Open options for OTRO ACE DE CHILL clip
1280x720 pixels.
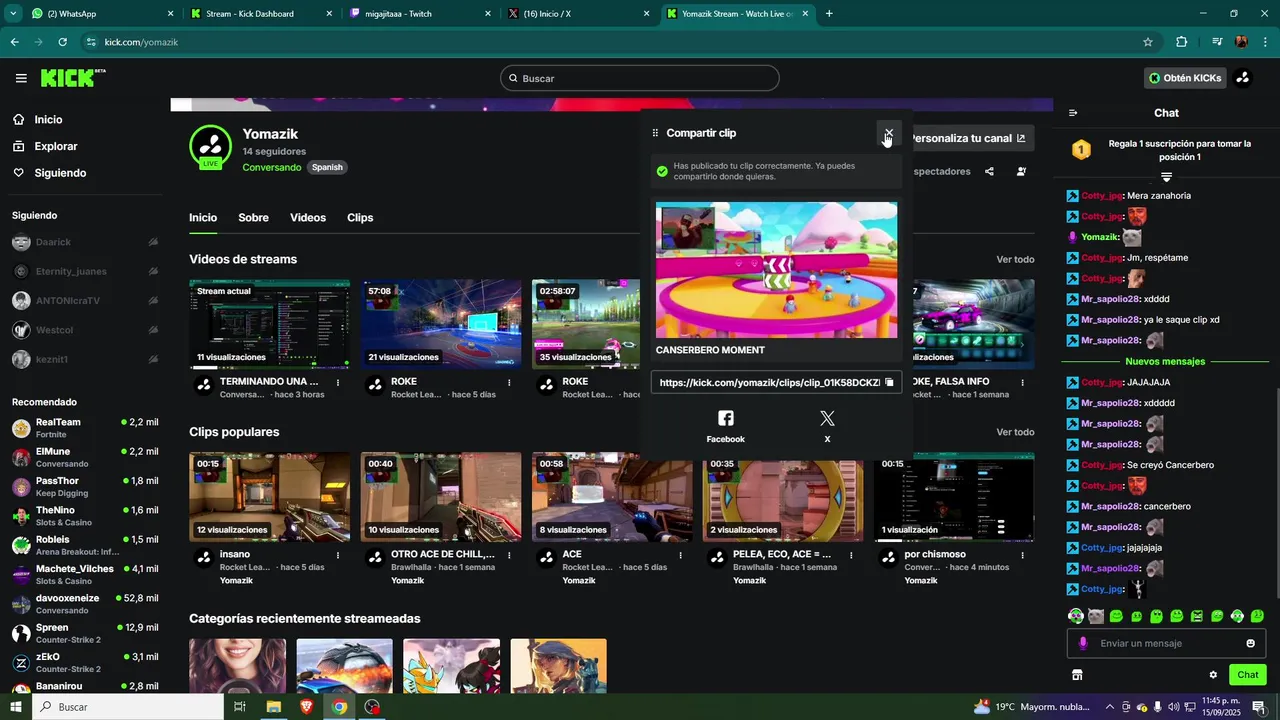click(x=509, y=555)
